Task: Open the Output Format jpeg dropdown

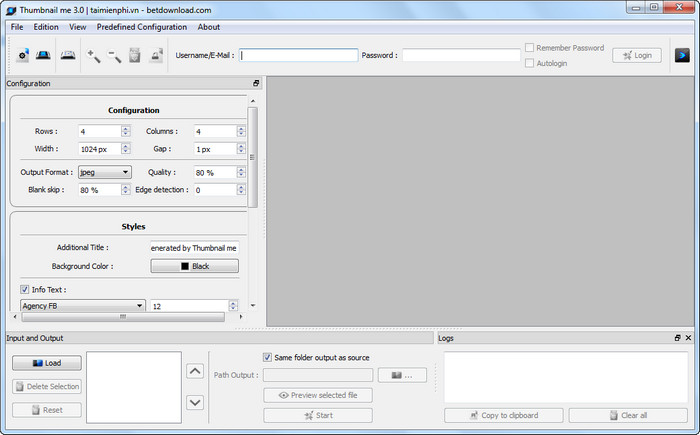Action: click(105, 172)
